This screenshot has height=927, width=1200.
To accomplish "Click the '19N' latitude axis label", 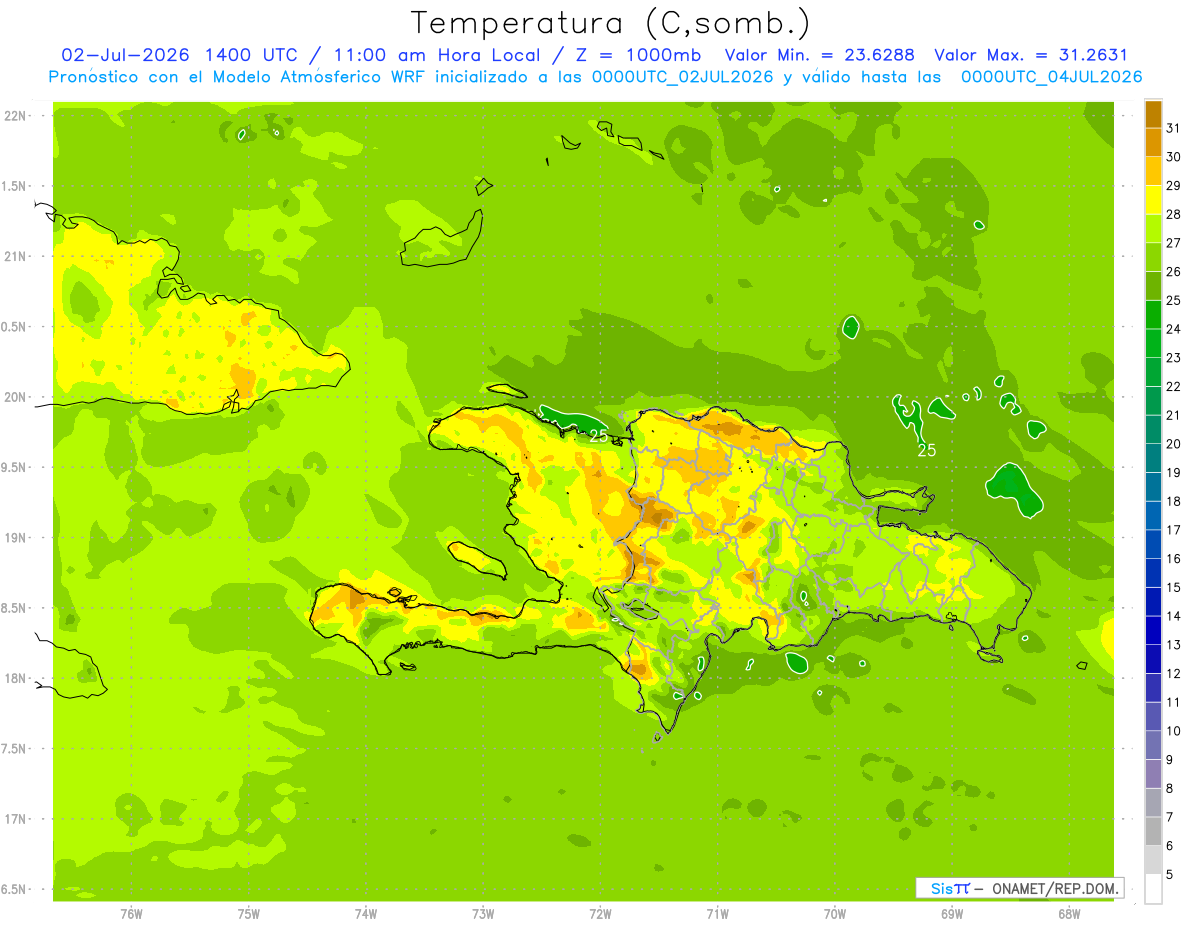I will point(15,538).
